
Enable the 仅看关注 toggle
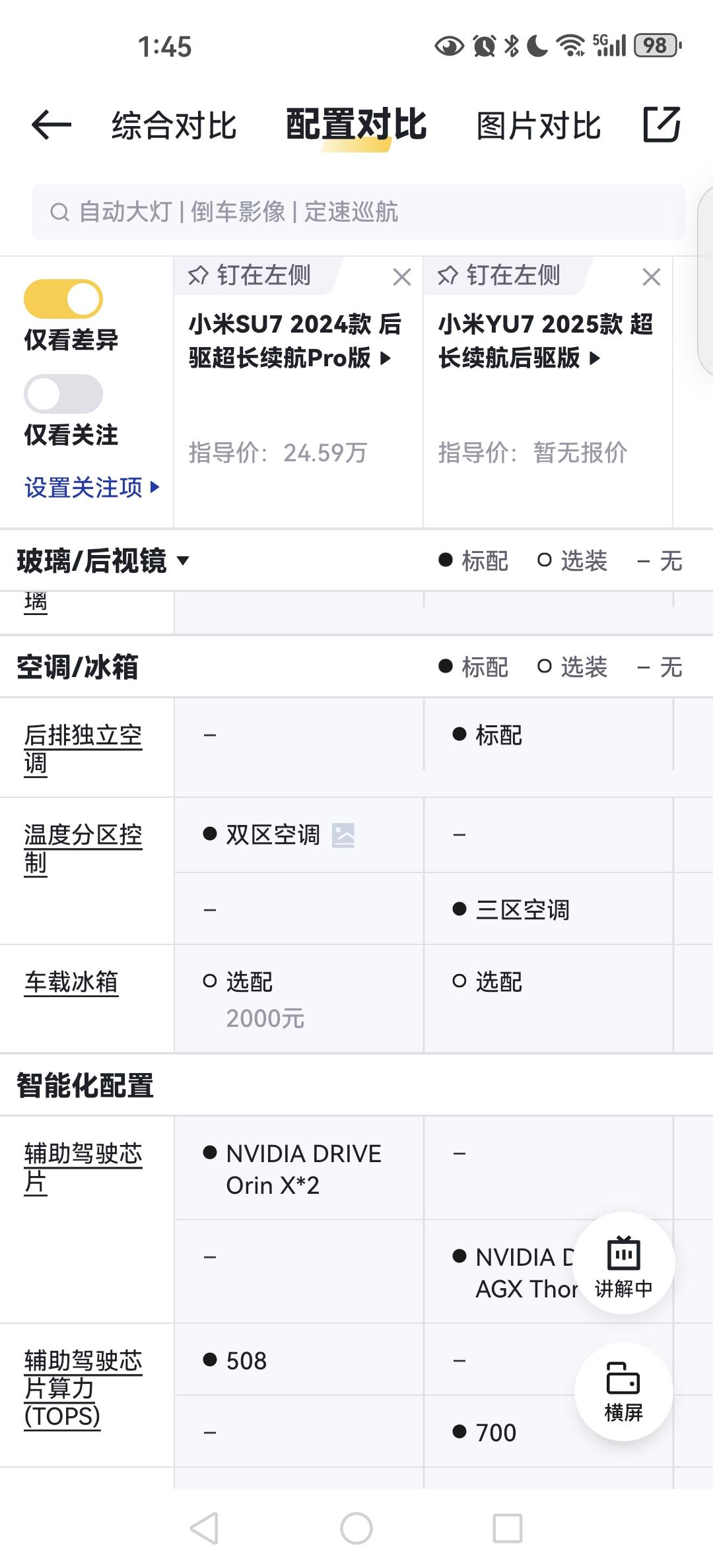coord(63,394)
